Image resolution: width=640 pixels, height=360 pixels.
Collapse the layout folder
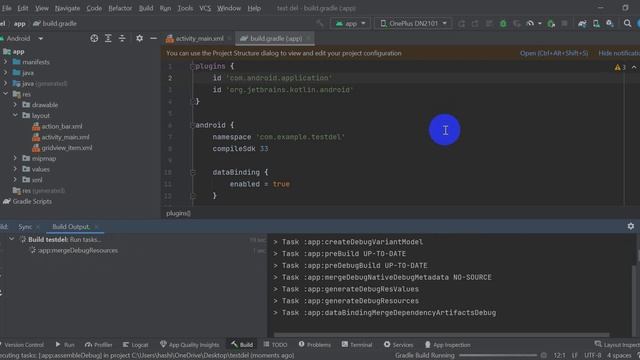pyautogui.click(x=15, y=116)
